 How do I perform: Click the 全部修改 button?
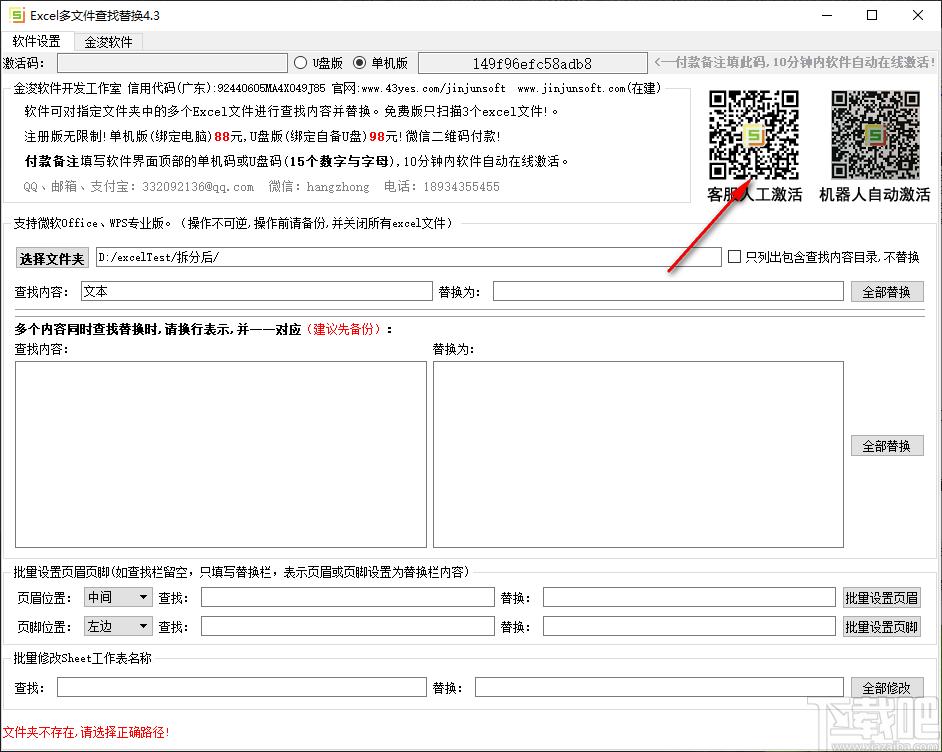point(887,688)
